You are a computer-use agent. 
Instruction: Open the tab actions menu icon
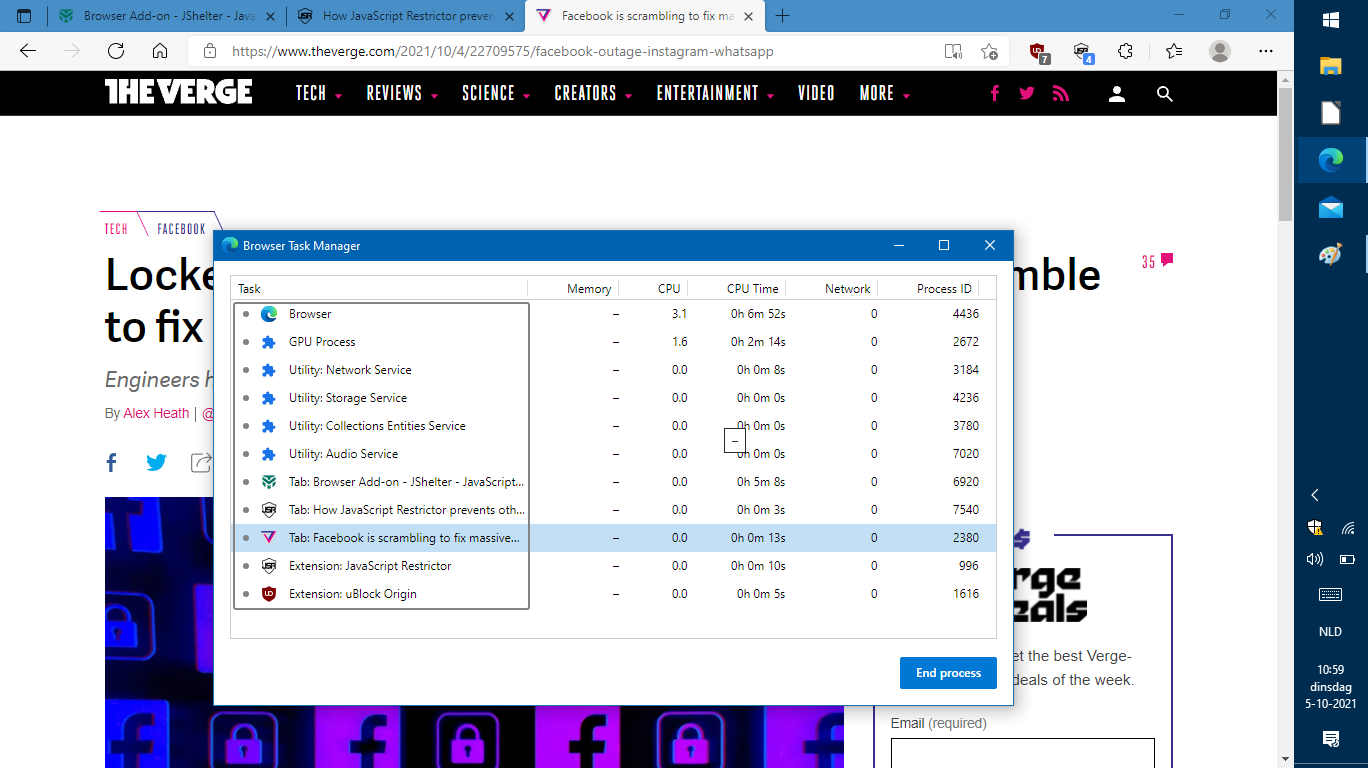click(24, 16)
